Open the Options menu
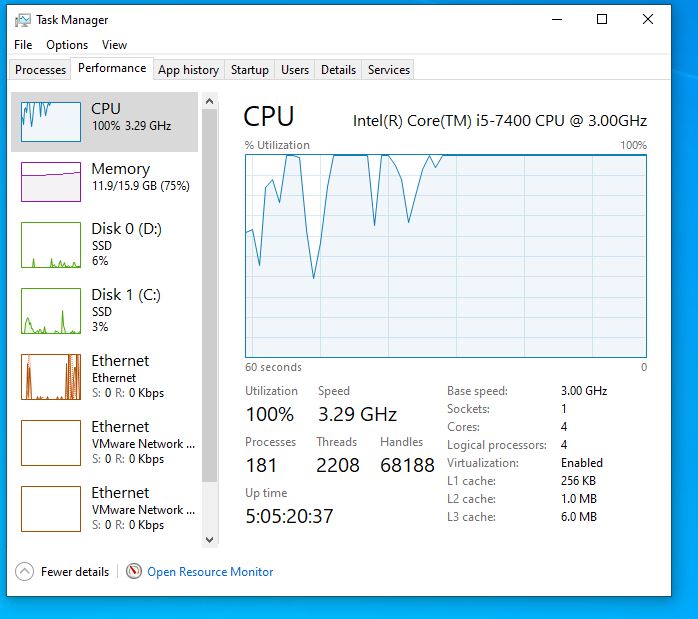698x619 pixels. [67, 45]
